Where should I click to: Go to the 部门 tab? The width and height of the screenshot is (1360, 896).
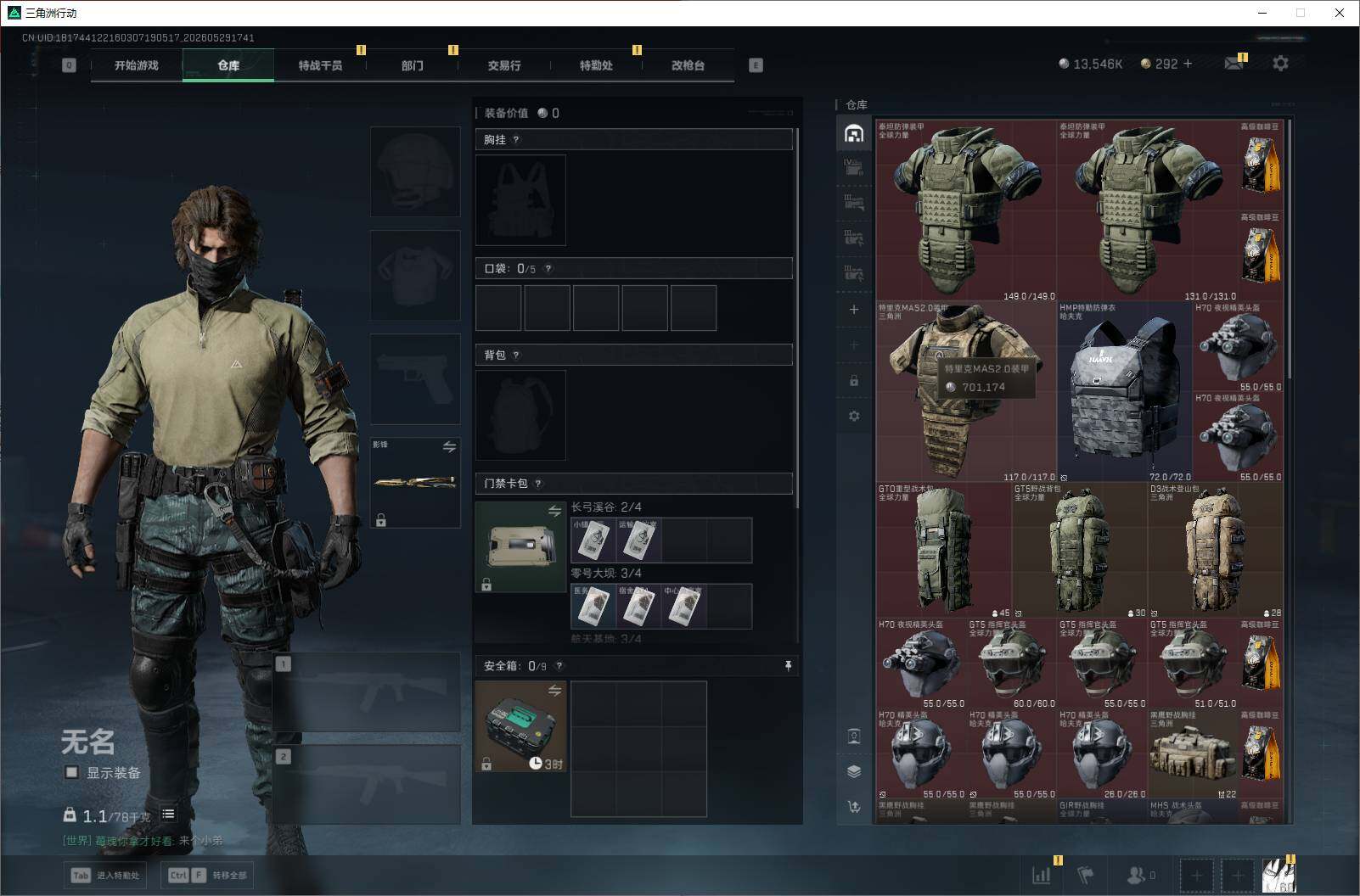pos(412,65)
